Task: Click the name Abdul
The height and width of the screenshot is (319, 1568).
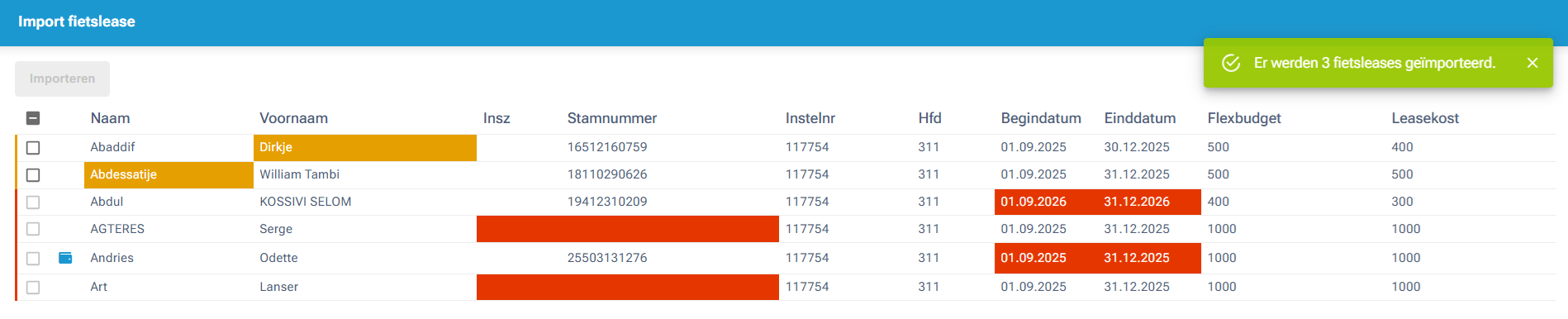Action: click(107, 202)
